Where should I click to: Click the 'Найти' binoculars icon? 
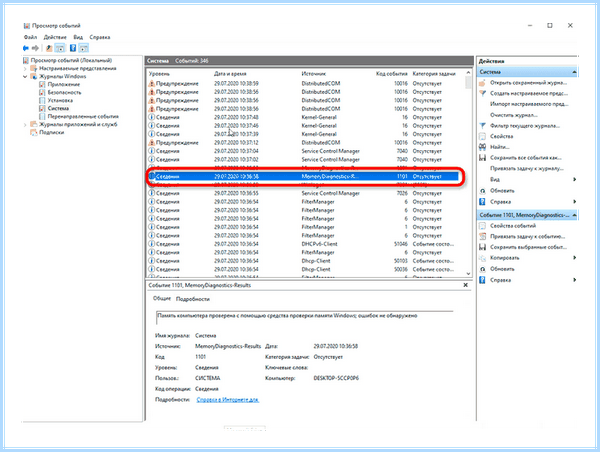pos(483,147)
